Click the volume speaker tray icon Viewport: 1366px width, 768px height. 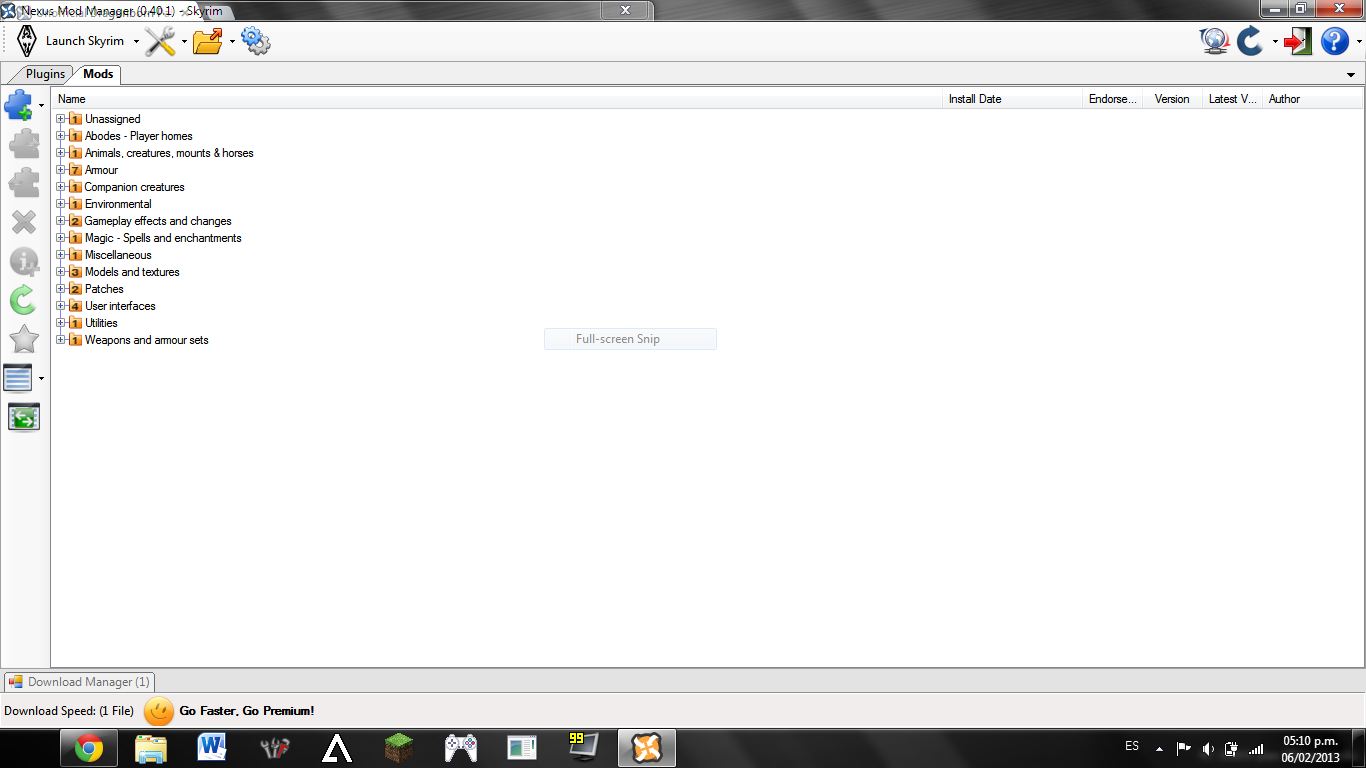pyautogui.click(x=1207, y=748)
